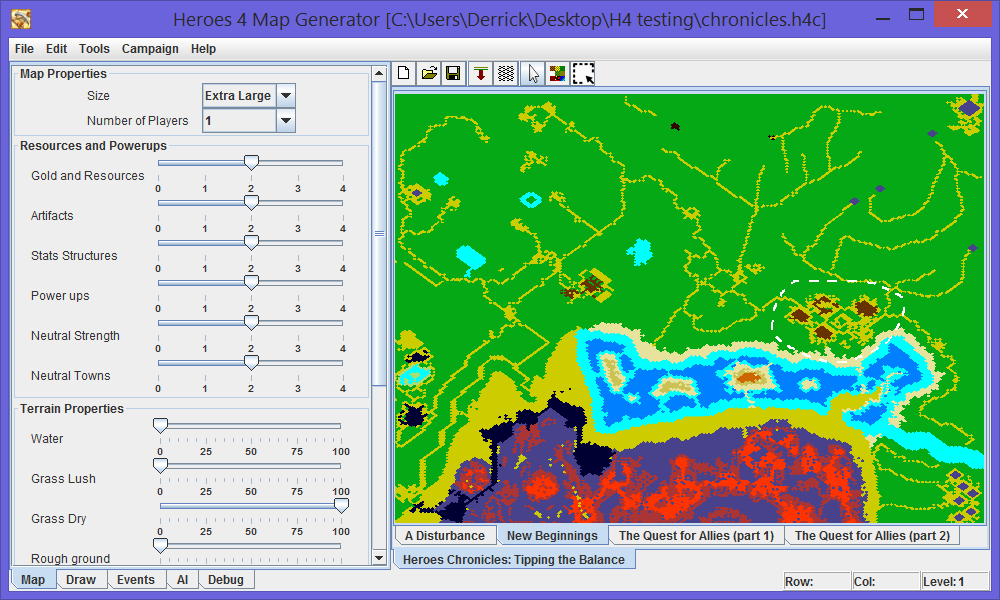Image resolution: width=1000 pixels, height=600 pixels.
Task: Click the Level: 1 status bar entry
Action: (953, 582)
